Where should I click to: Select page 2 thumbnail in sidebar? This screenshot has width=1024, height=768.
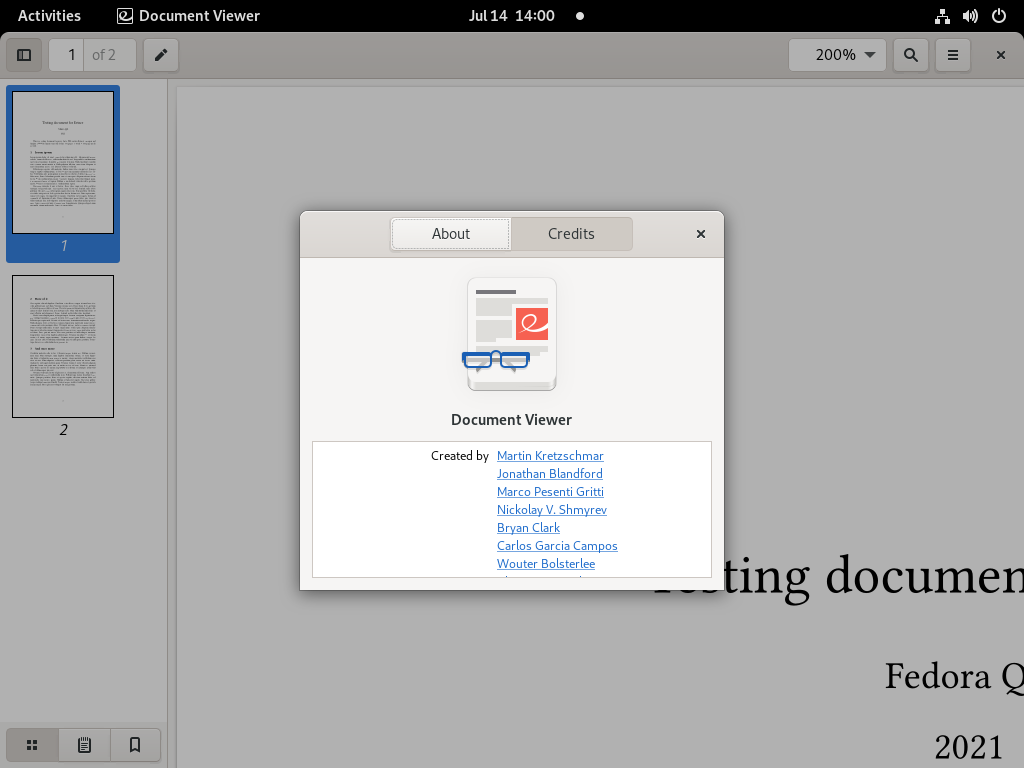tap(63, 346)
